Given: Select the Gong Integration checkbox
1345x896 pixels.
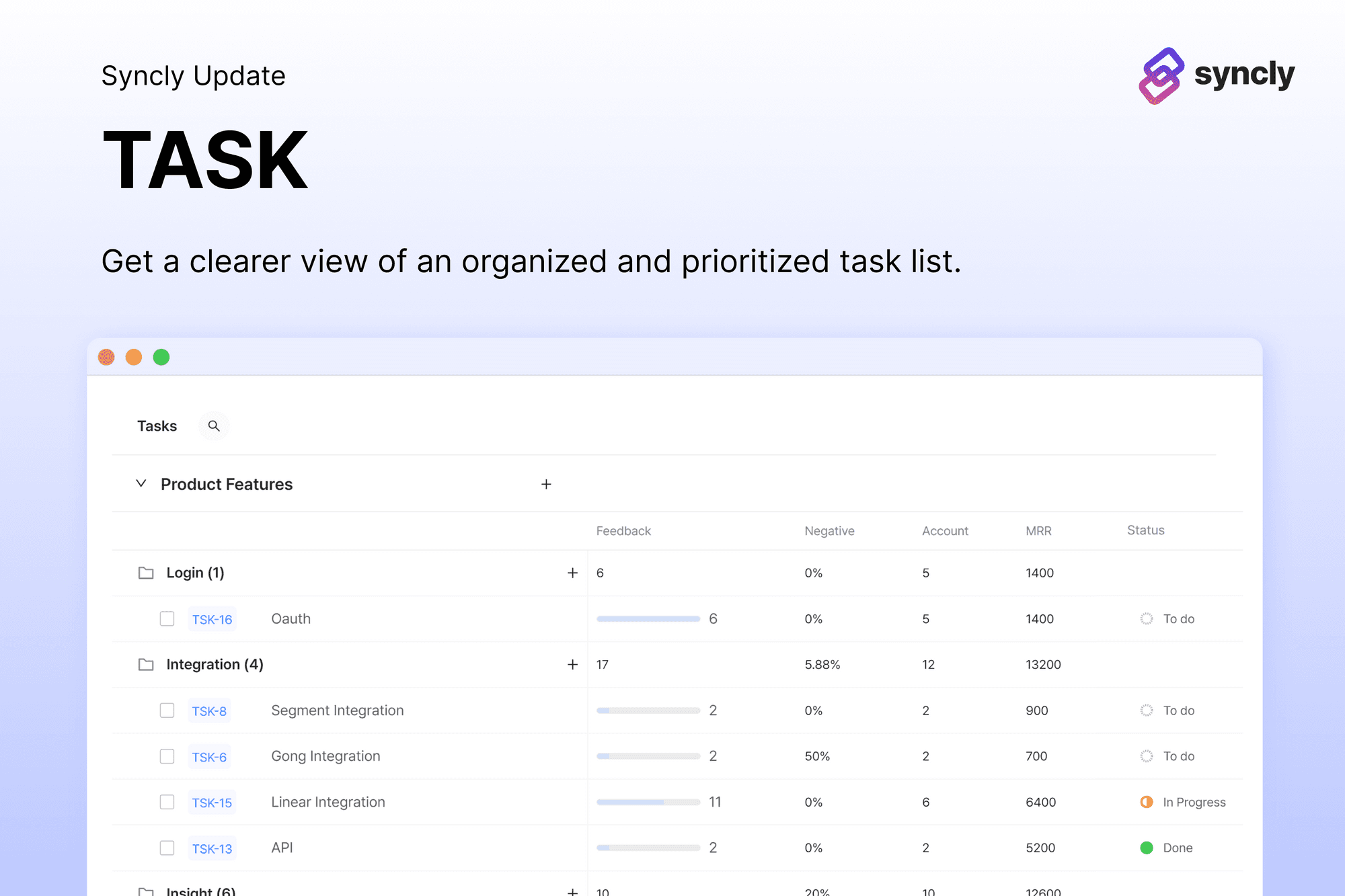Looking at the screenshot, I should point(167,756).
